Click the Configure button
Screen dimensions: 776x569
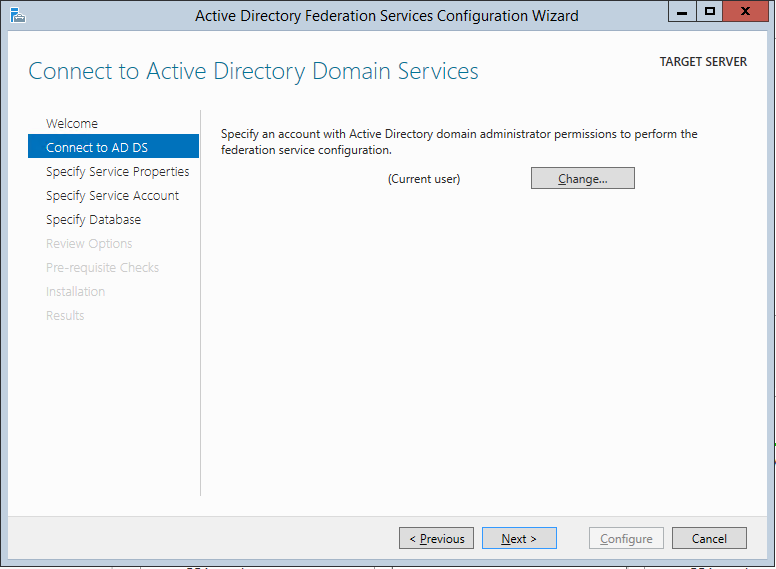pos(626,539)
